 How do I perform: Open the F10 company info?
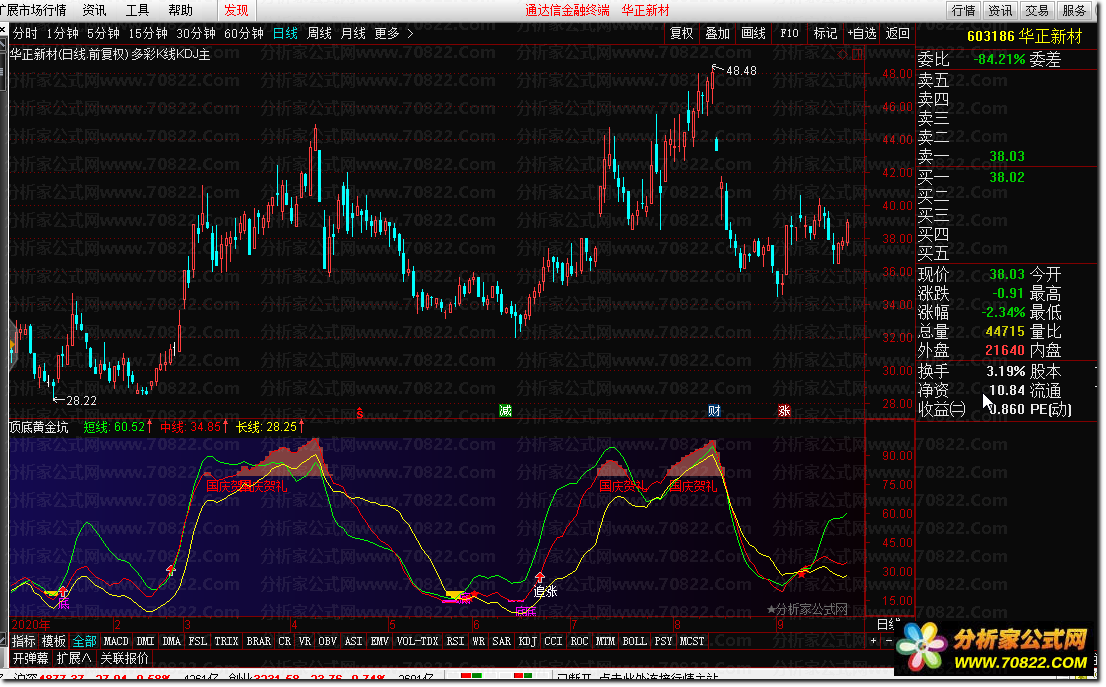[x=789, y=33]
